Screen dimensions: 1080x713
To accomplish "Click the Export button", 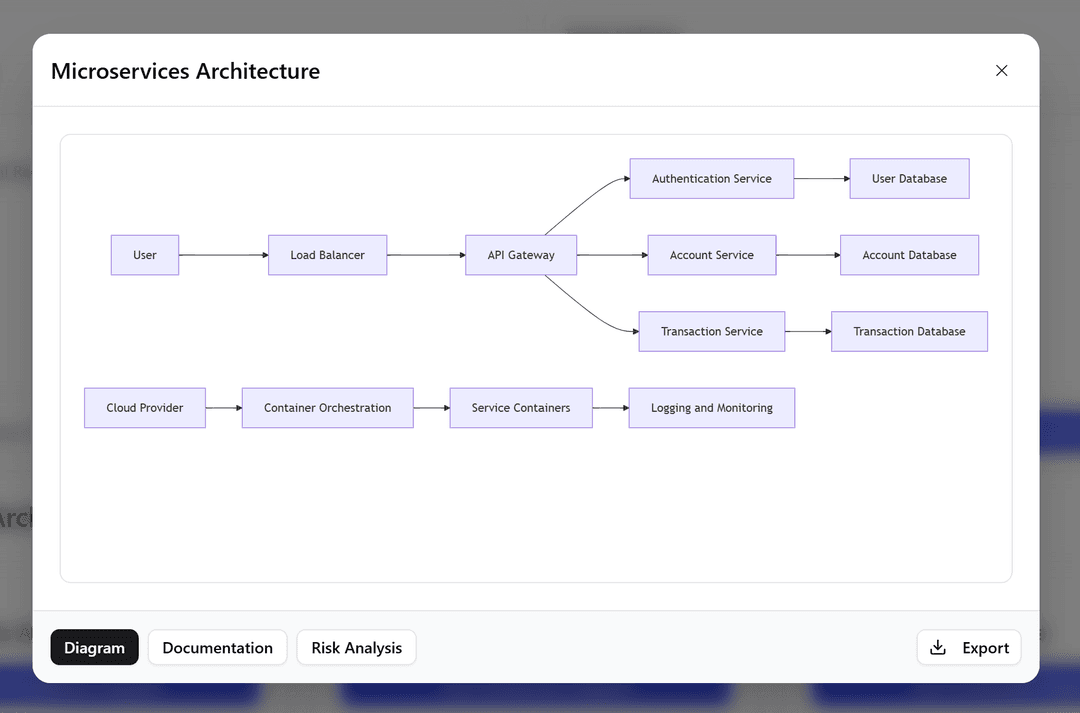I will coord(969,647).
